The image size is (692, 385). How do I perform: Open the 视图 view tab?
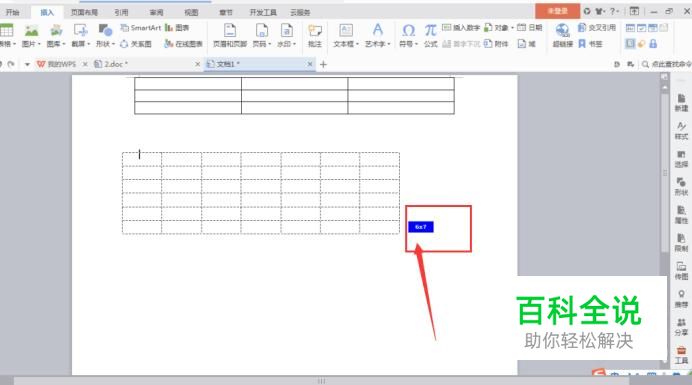coord(191,12)
